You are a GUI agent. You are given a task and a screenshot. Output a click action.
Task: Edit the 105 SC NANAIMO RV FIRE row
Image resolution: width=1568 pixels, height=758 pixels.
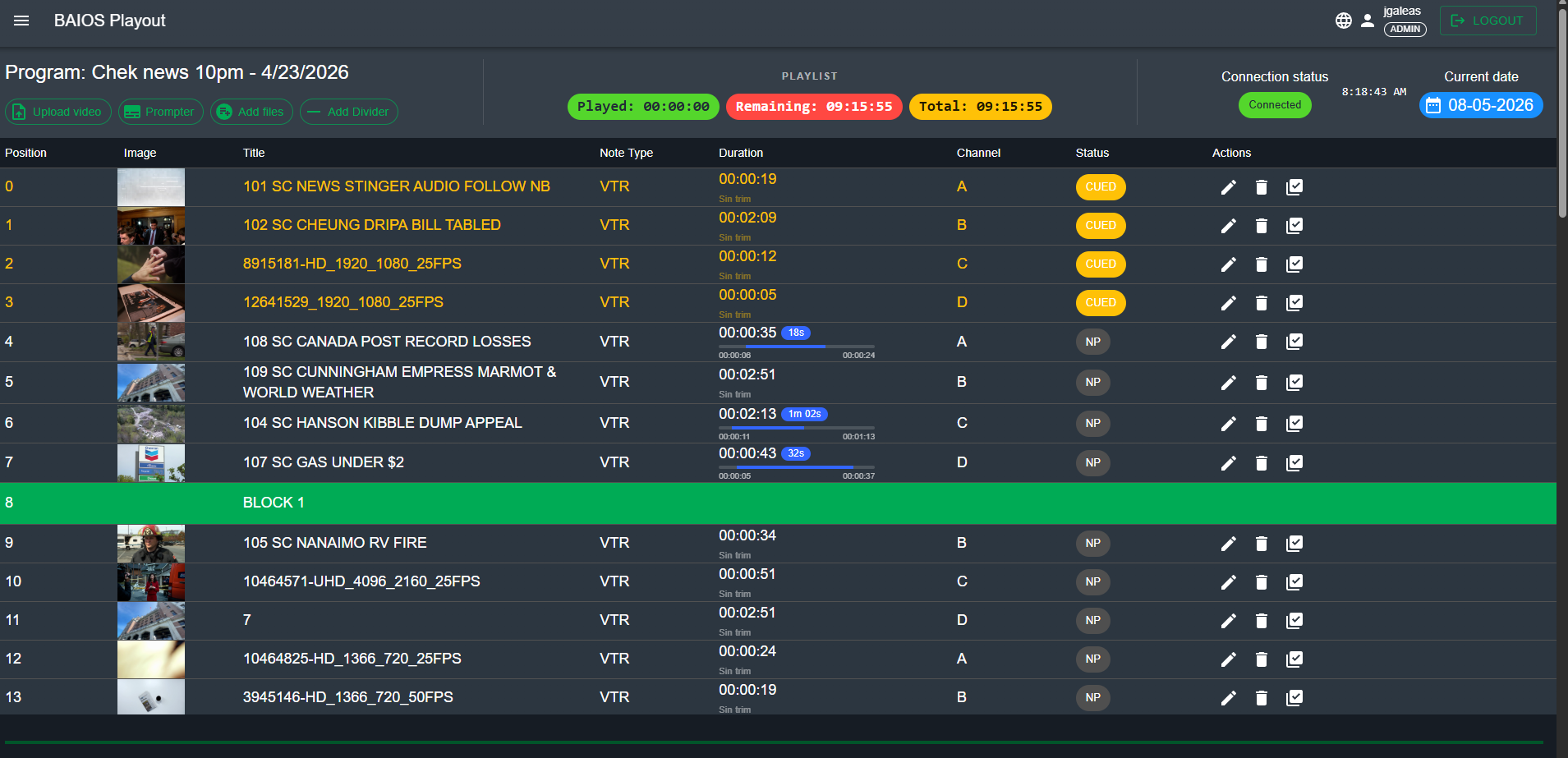tap(1228, 544)
